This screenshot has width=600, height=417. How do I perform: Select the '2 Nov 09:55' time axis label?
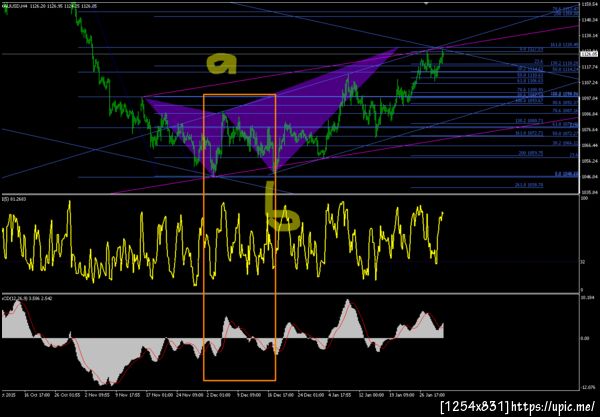point(97,394)
